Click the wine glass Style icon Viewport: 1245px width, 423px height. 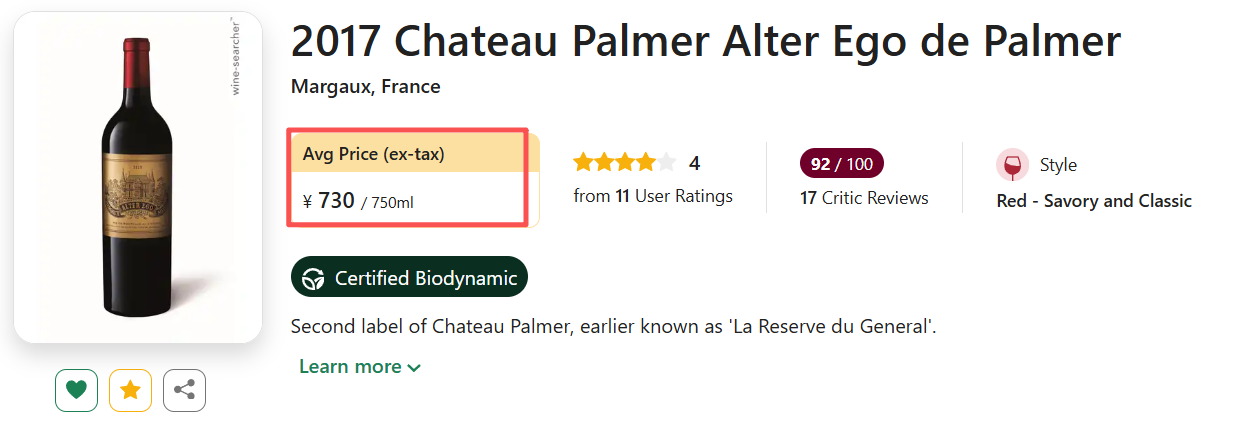(x=1012, y=165)
